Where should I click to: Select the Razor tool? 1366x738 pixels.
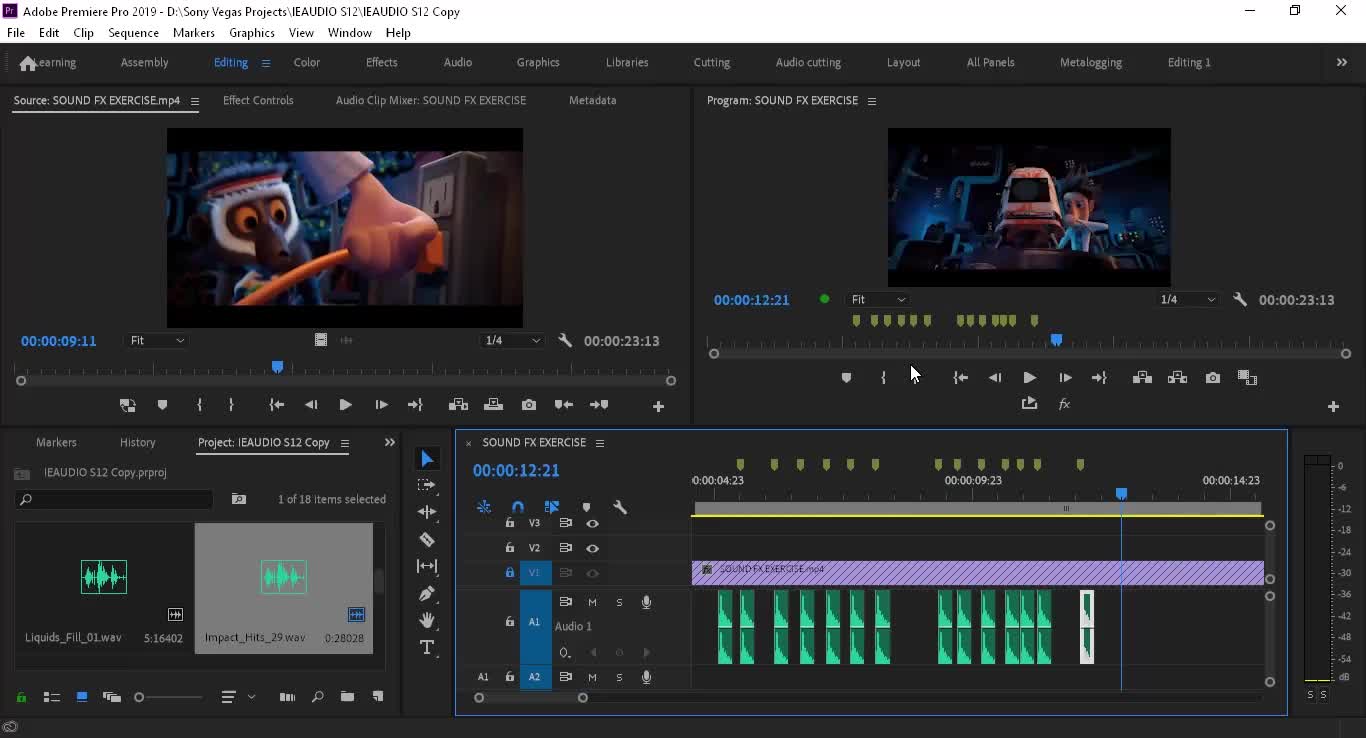(427, 539)
